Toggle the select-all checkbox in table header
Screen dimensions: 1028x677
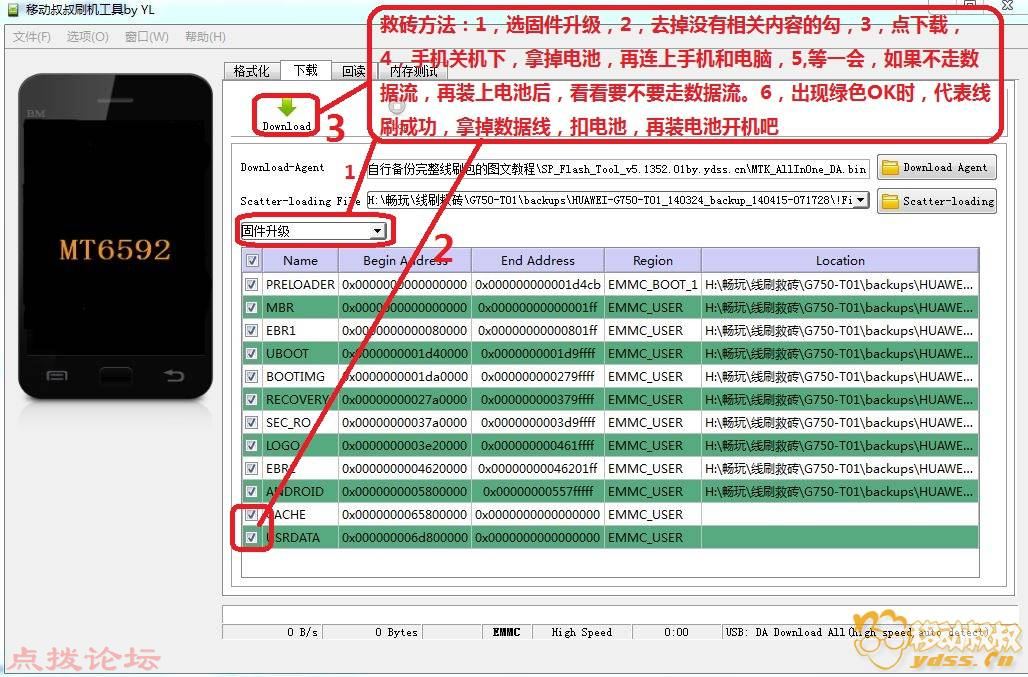(252, 261)
